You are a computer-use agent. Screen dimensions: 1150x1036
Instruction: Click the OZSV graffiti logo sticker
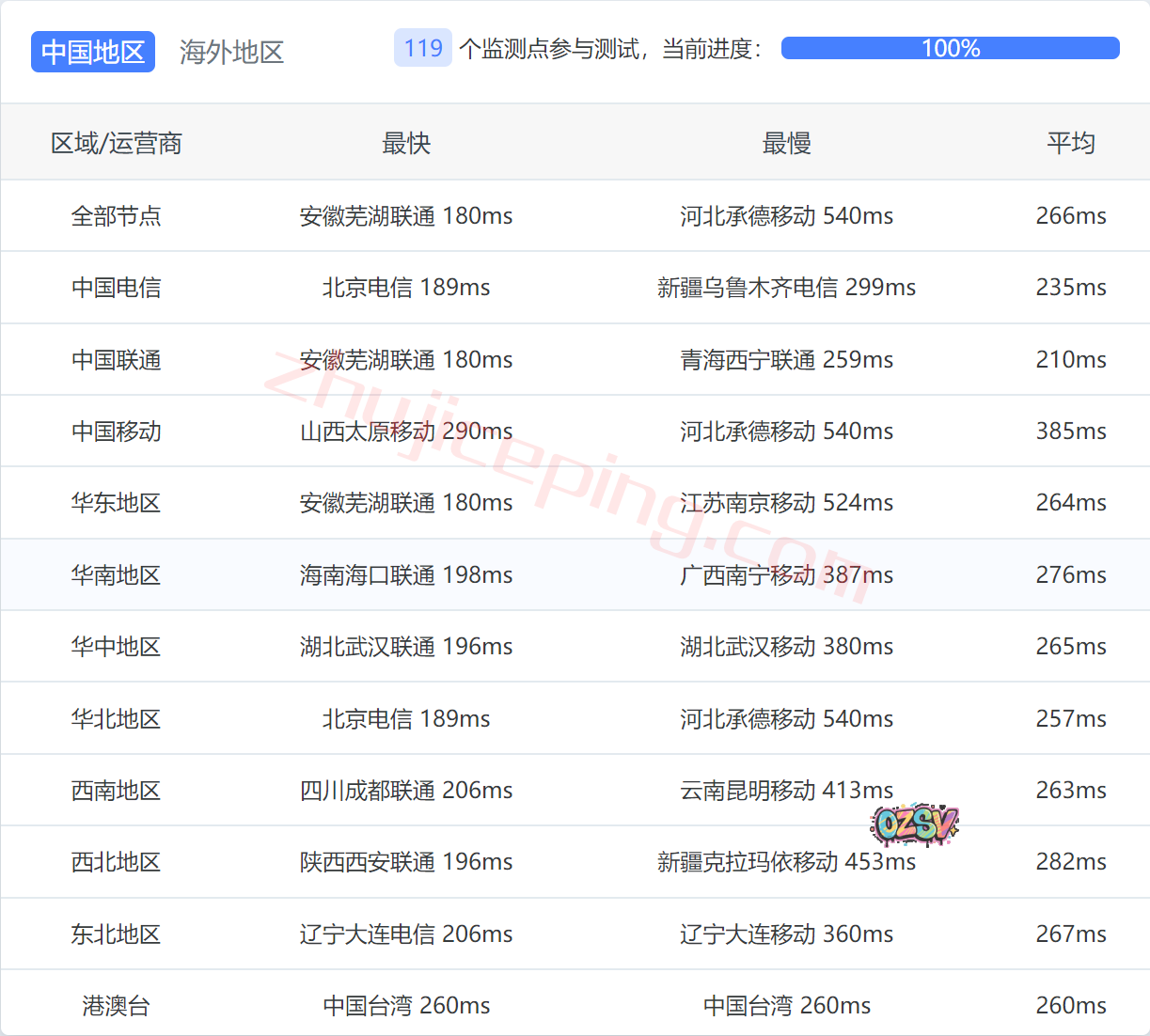914,825
